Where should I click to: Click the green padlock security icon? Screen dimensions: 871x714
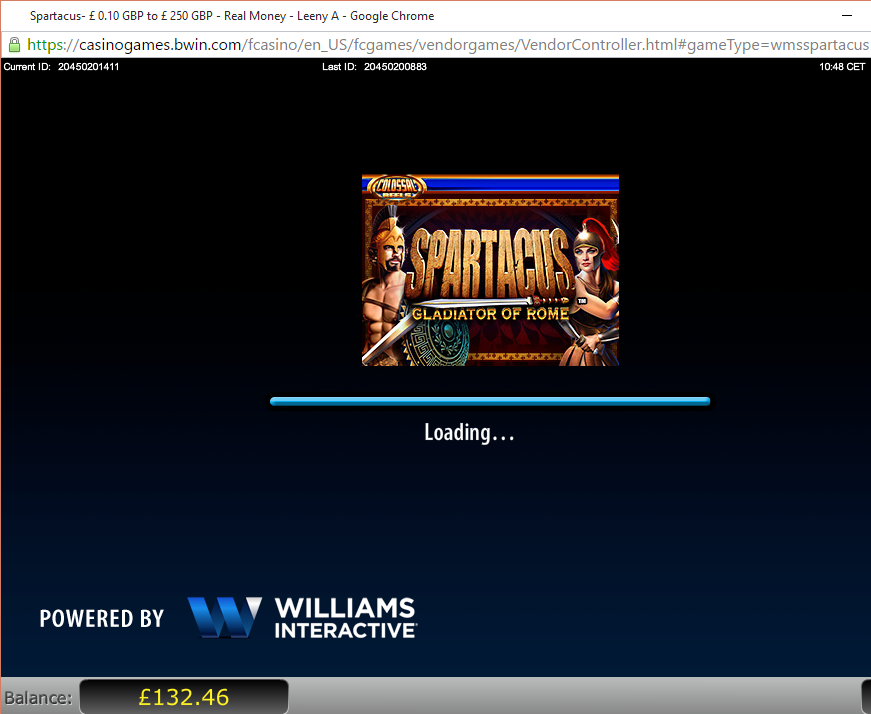coord(14,44)
